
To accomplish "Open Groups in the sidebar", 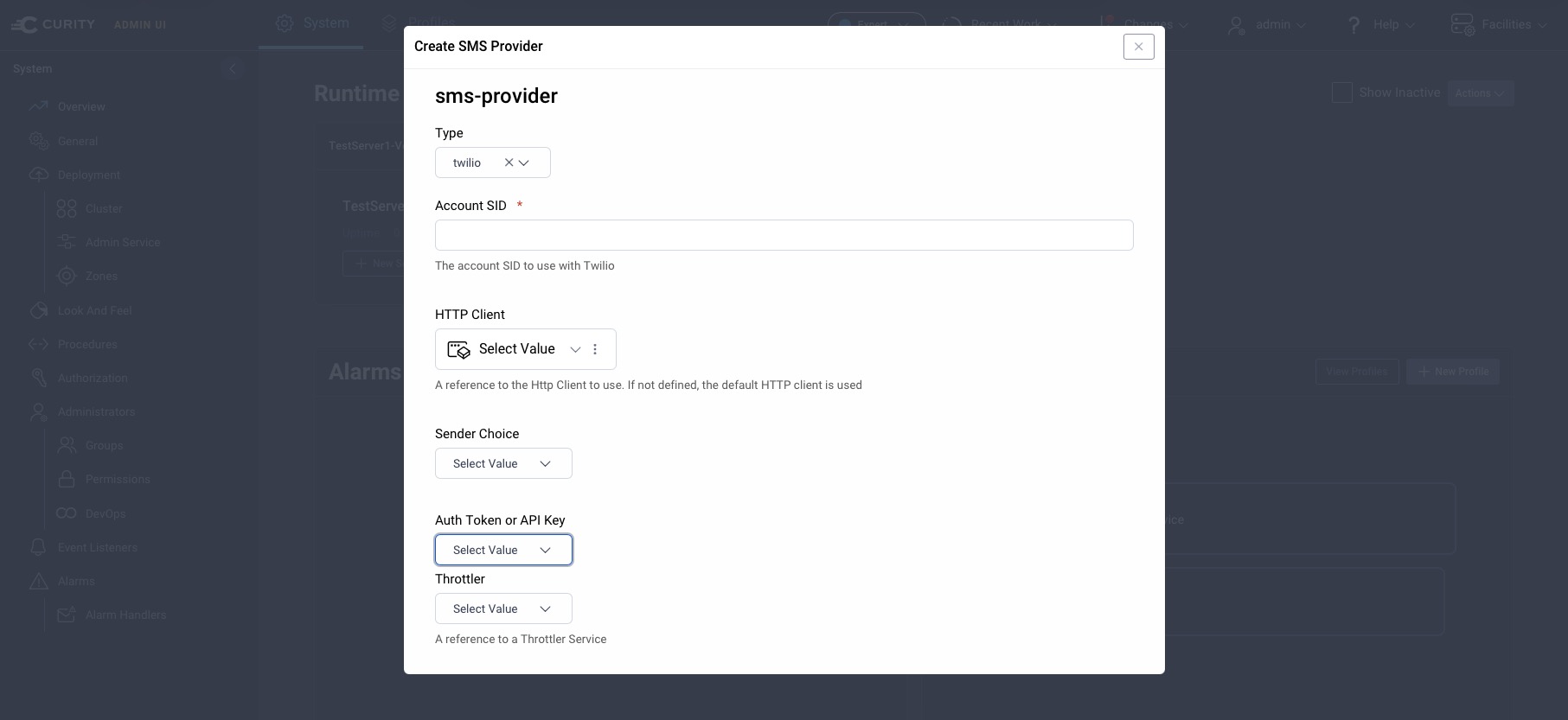I will [x=104, y=445].
